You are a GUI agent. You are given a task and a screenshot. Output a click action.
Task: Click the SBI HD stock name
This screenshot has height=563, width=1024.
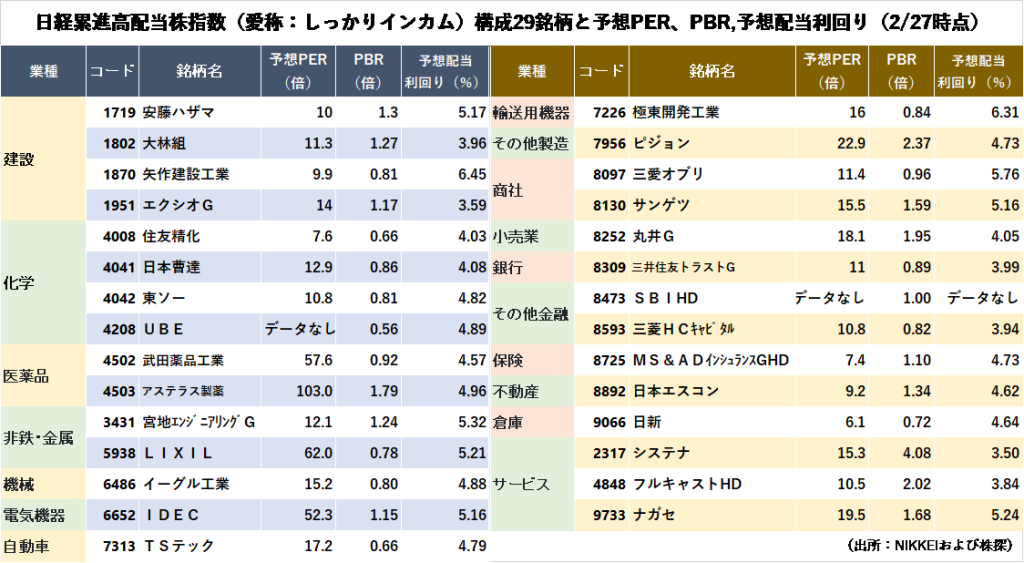(665, 298)
